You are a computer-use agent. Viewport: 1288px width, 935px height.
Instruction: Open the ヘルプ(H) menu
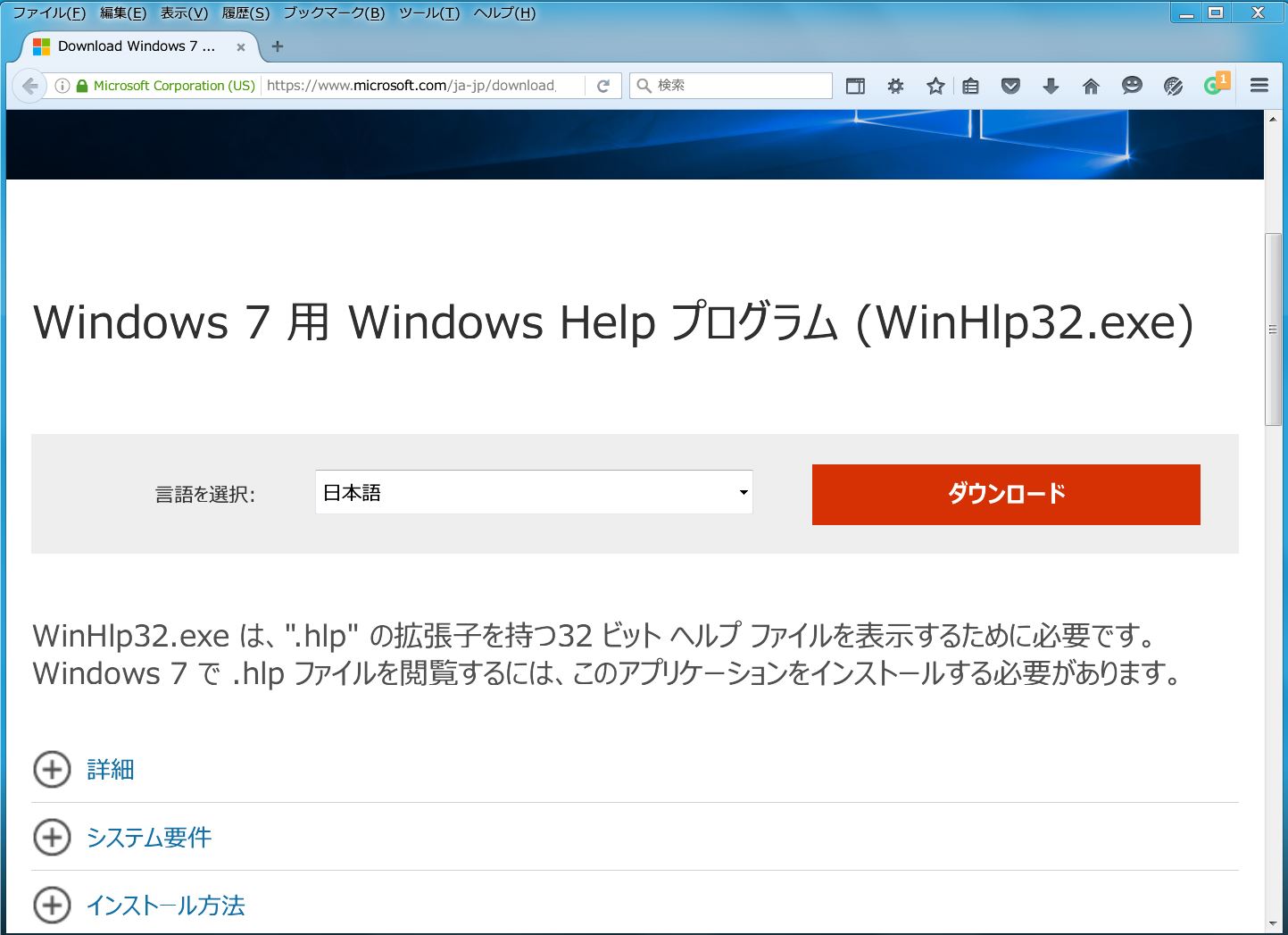[x=504, y=13]
